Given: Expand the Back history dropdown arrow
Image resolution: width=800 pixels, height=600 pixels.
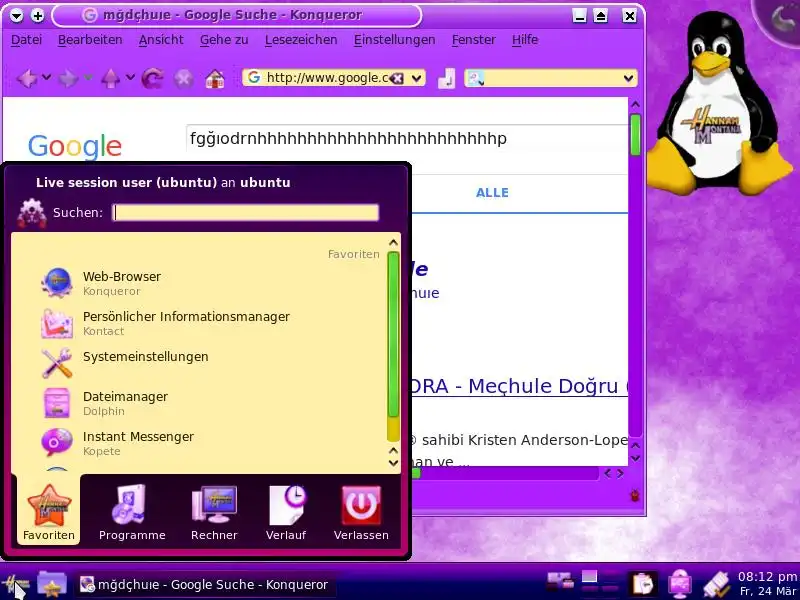Looking at the screenshot, I should pos(46,78).
